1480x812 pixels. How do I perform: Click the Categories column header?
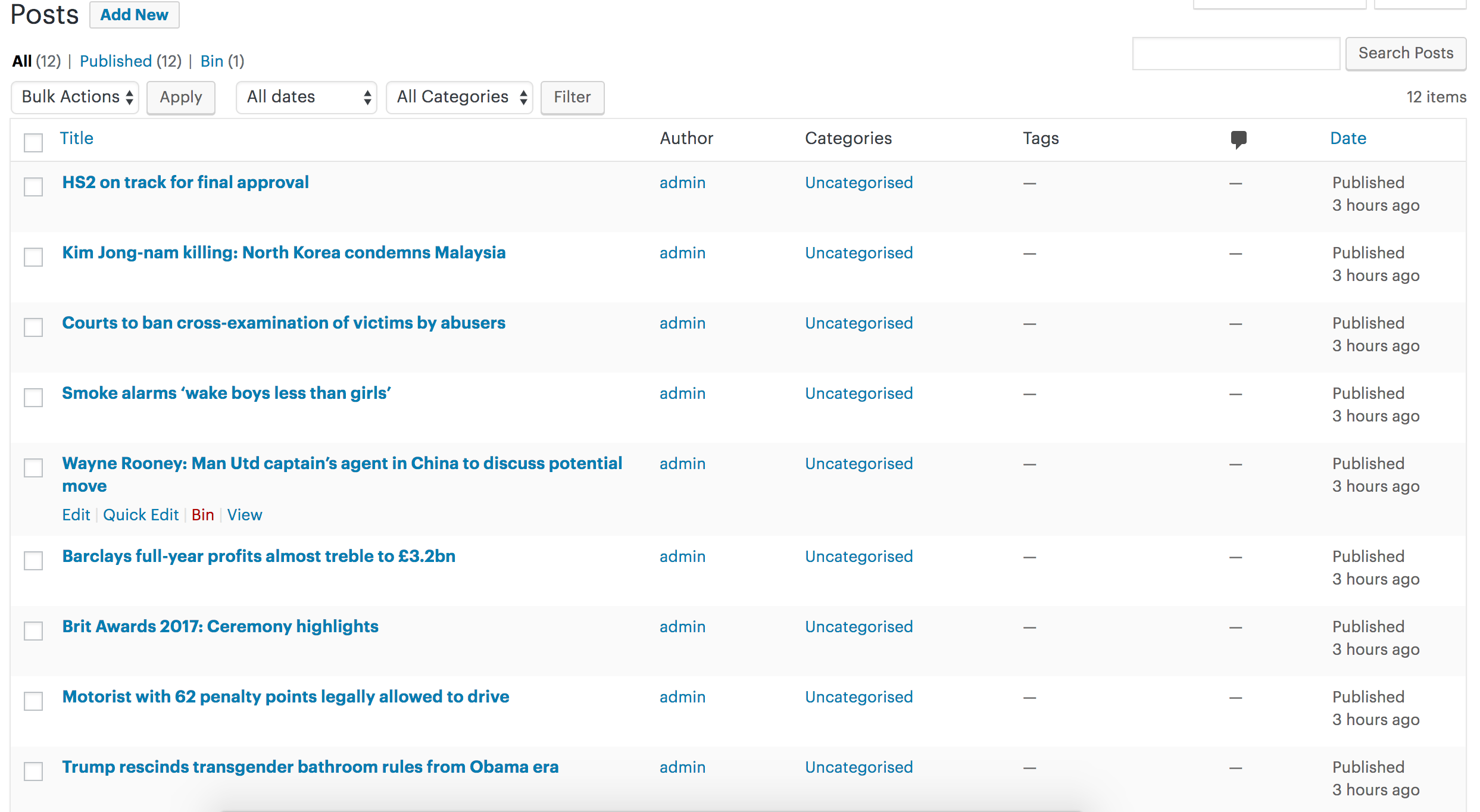848,138
